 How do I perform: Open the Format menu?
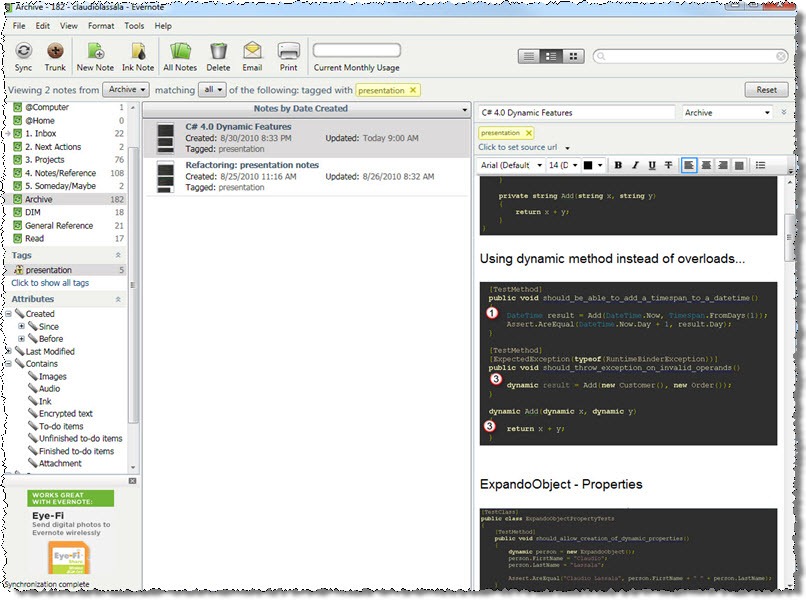click(101, 26)
